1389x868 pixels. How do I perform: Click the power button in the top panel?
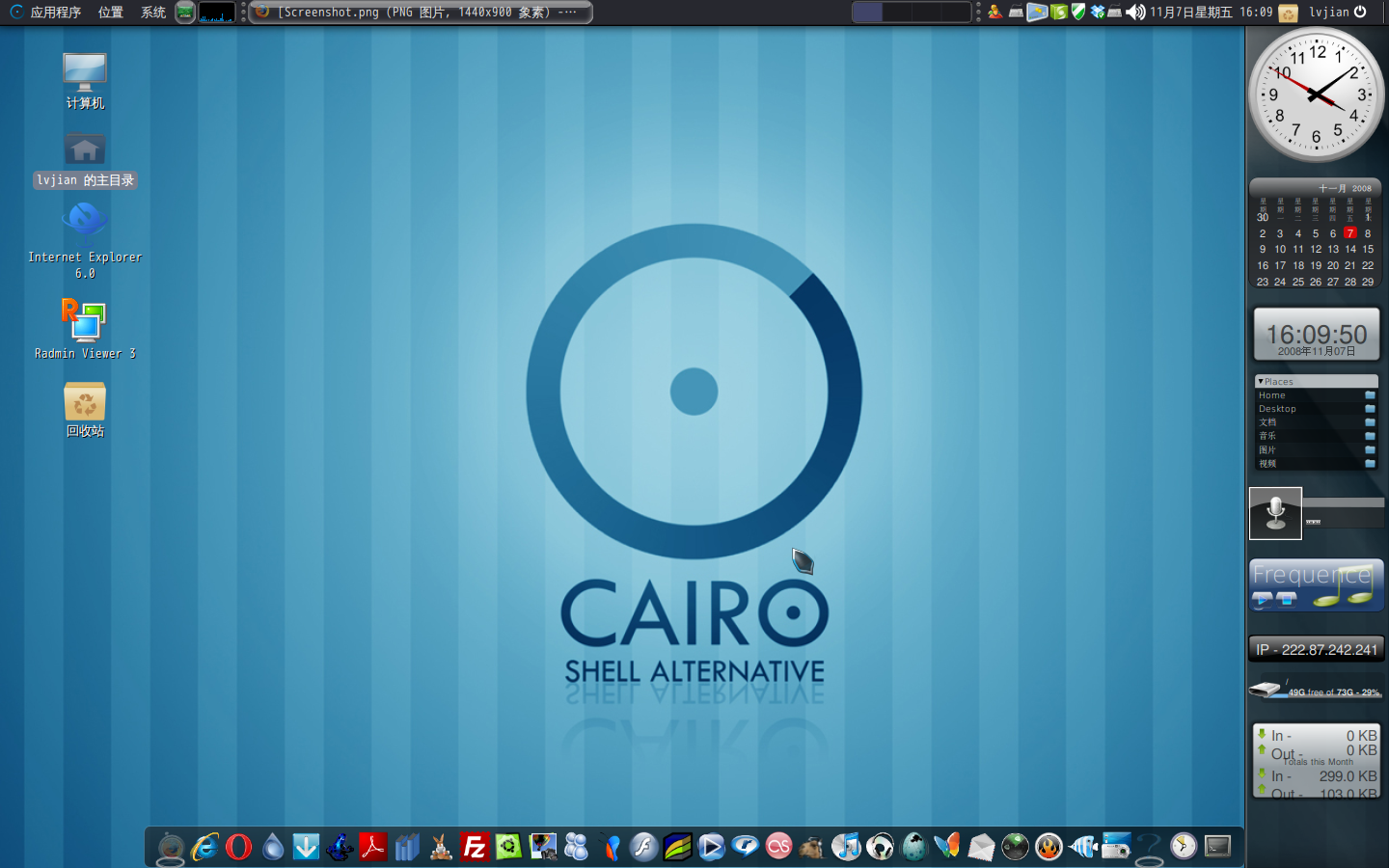pos(1360,13)
